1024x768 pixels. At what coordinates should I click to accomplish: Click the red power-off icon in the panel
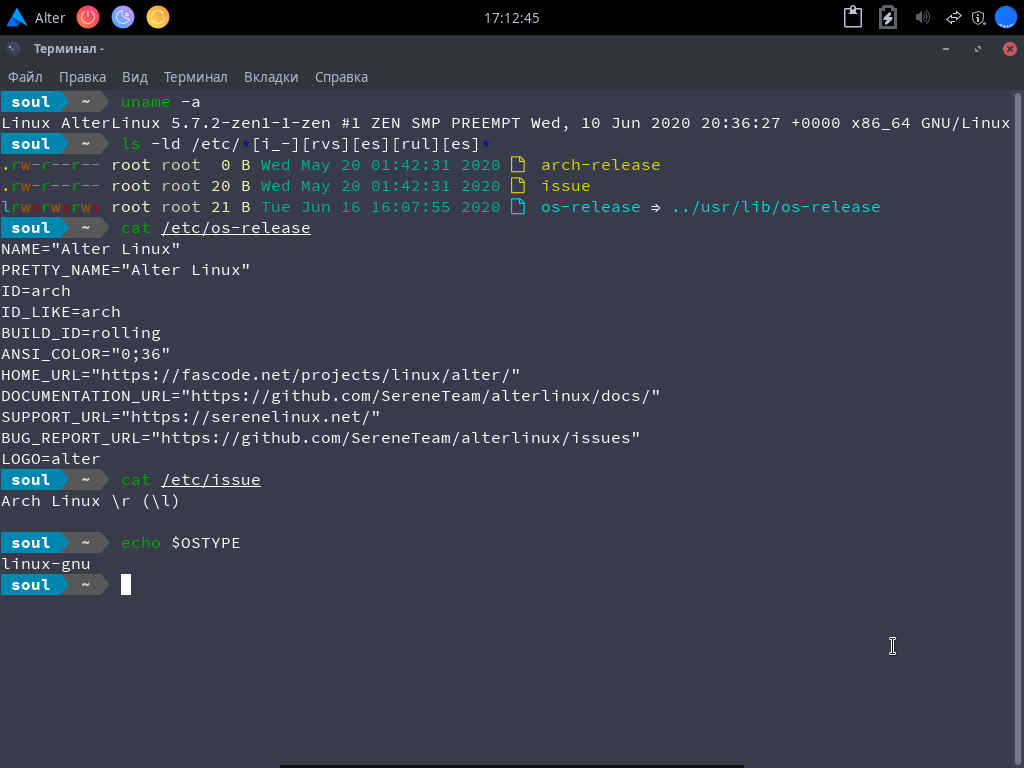pos(88,17)
